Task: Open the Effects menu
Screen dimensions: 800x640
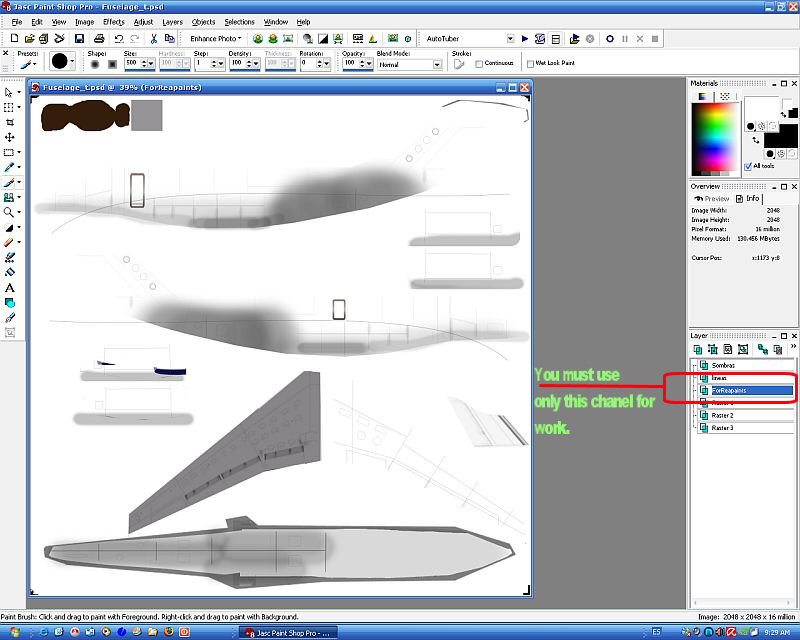Action: tap(113, 21)
